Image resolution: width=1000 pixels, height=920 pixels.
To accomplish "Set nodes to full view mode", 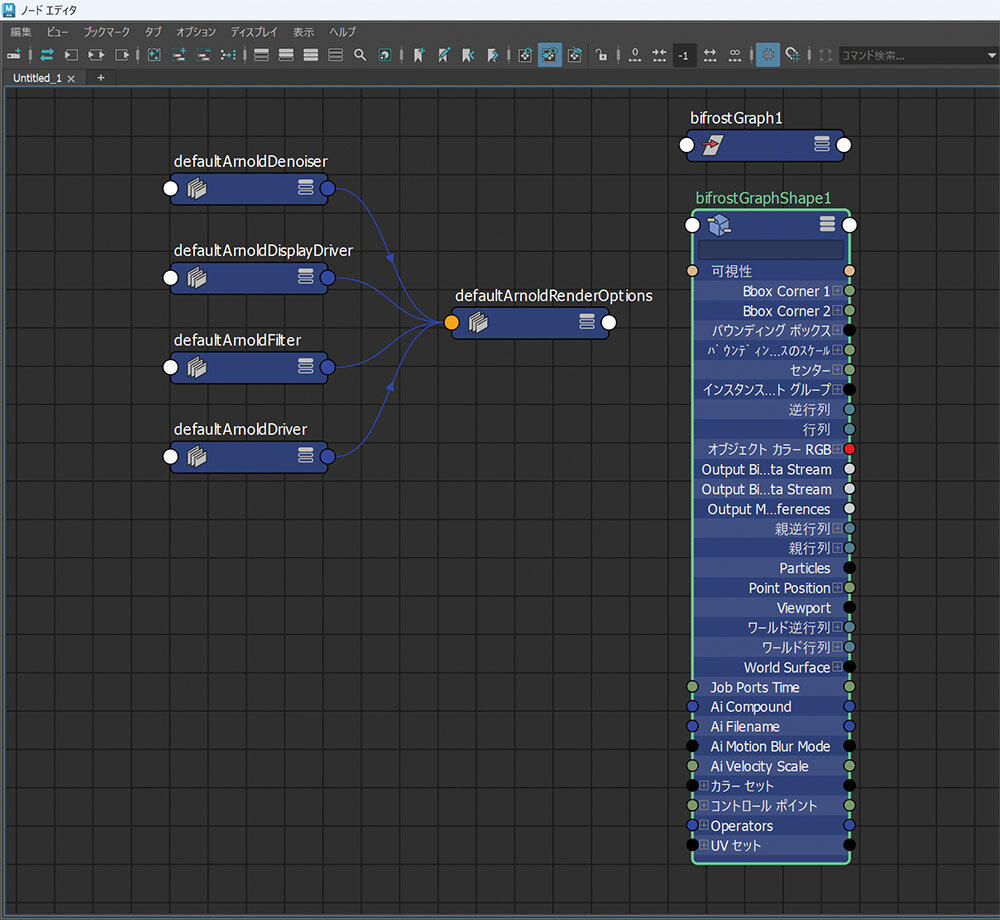I will click(x=311, y=55).
